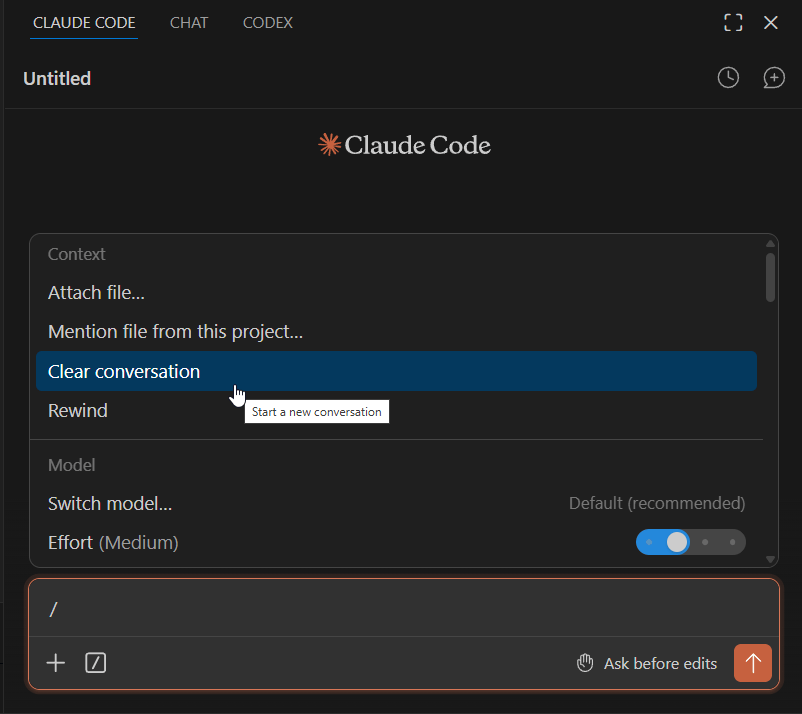
Task: Click the slash command icon
Action: 95,663
